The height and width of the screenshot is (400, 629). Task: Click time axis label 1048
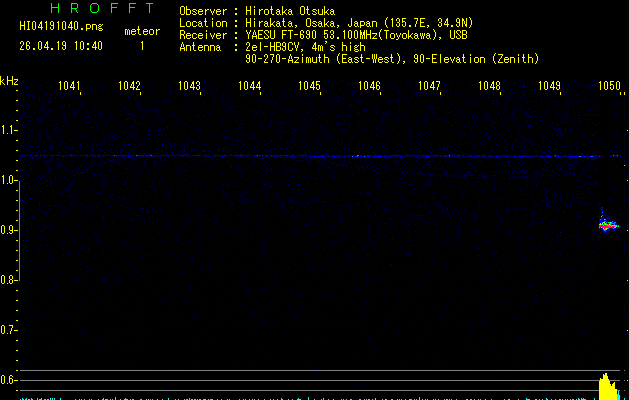(x=490, y=85)
